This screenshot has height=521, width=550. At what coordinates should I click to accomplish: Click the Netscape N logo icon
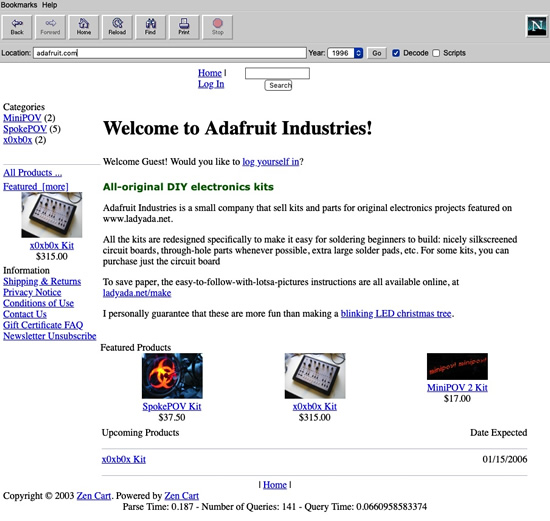[537, 26]
